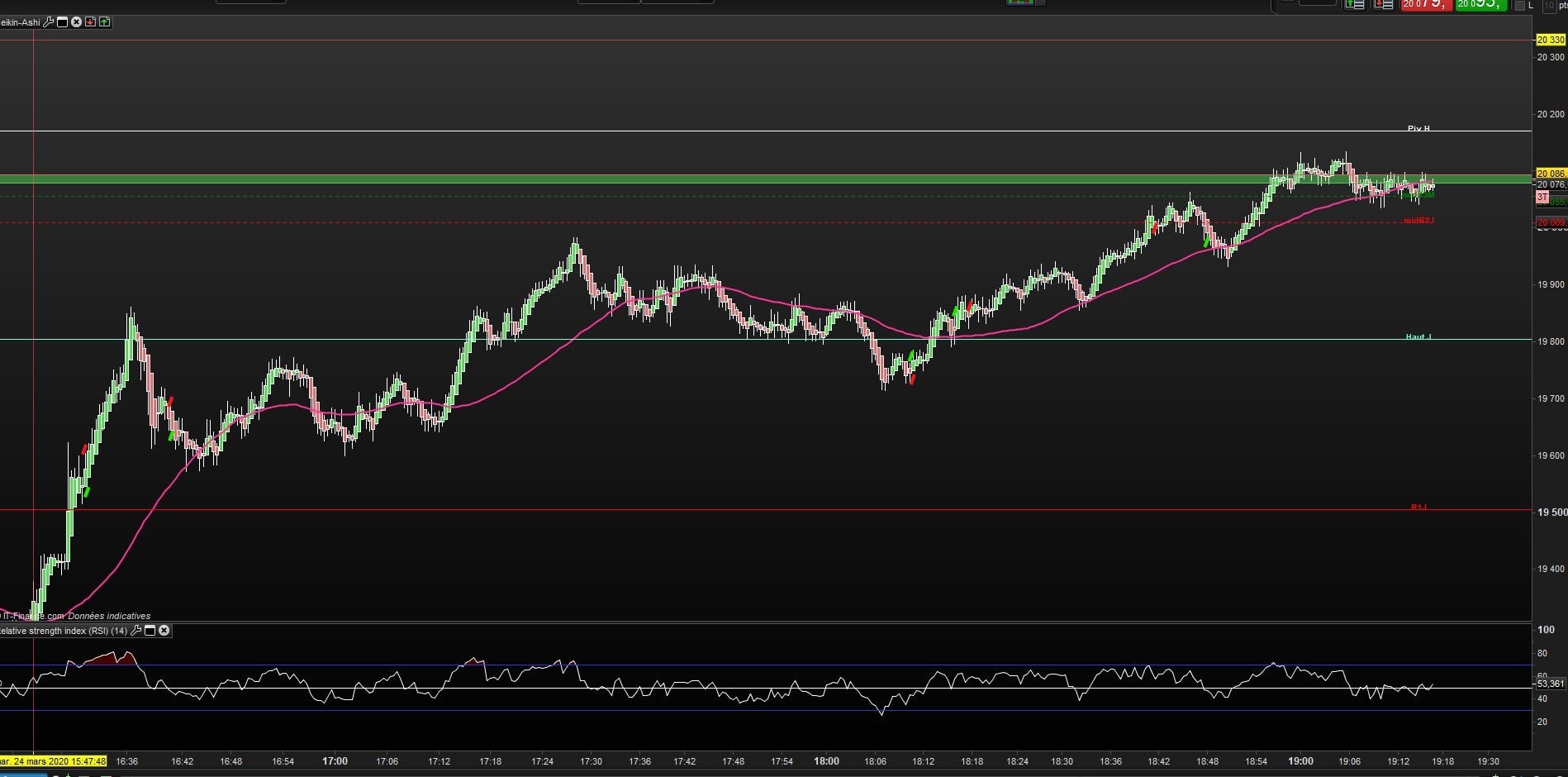Maximize the RSI indicator panel
Image resolution: width=1568 pixels, height=777 pixels.
[x=150, y=631]
